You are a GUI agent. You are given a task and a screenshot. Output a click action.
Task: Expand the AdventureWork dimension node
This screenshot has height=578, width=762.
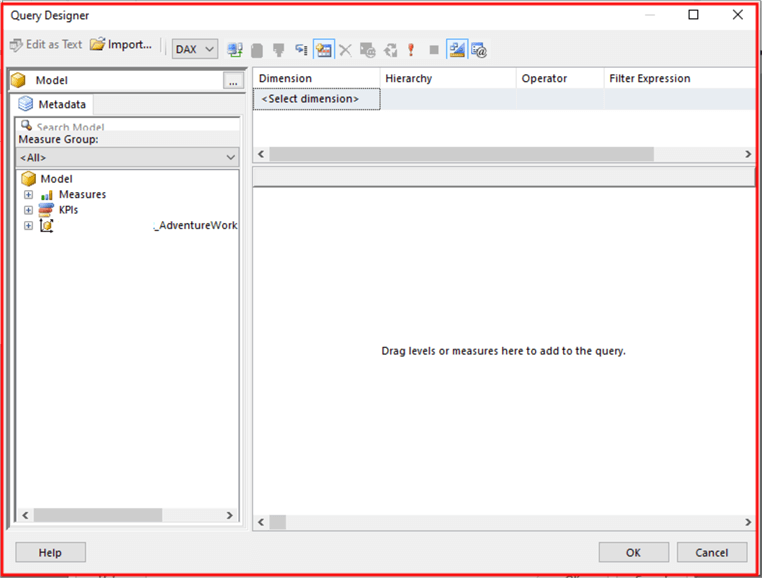point(28,226)
